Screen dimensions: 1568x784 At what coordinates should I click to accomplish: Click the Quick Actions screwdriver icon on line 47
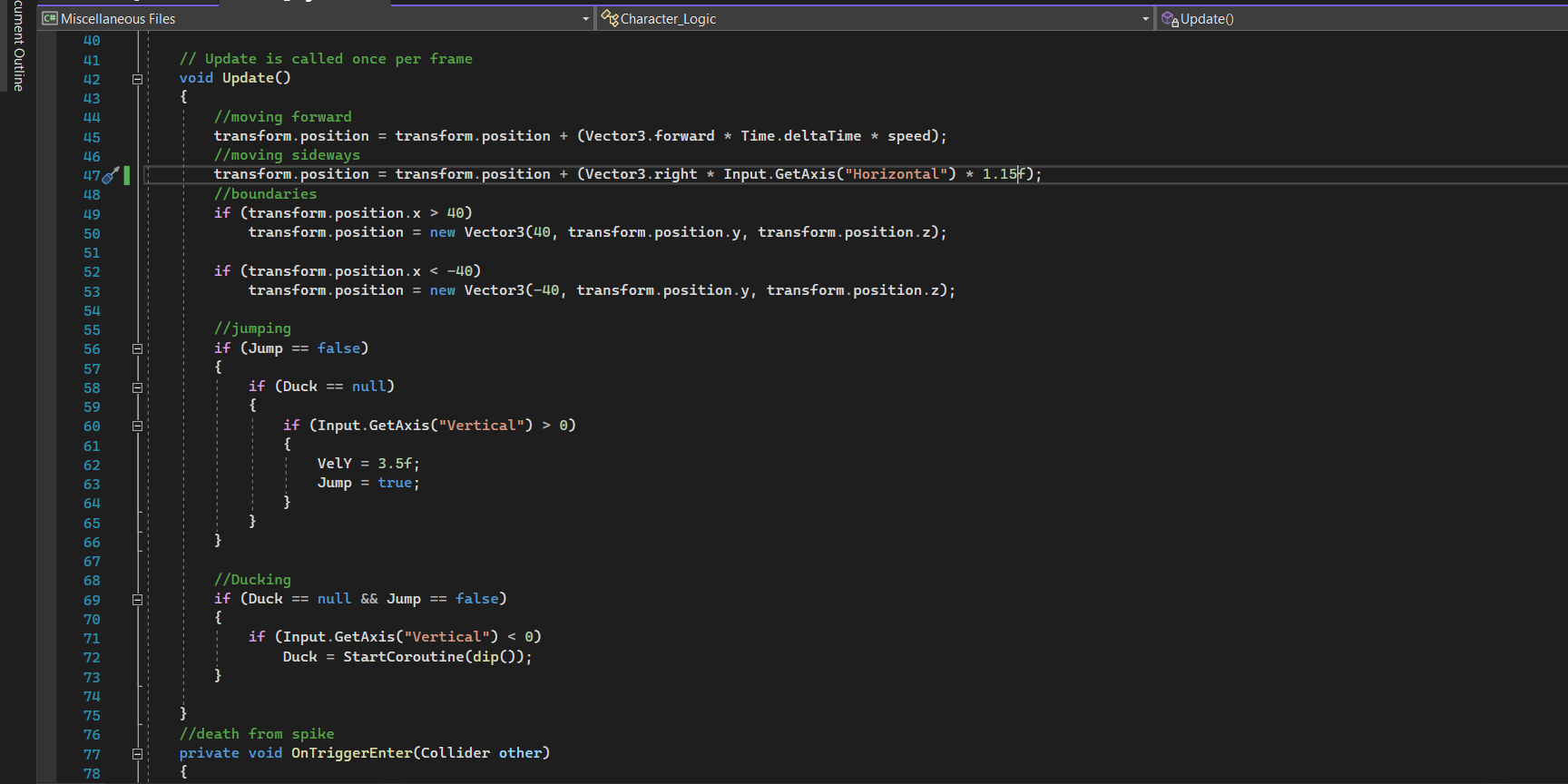tap(111, 175)
